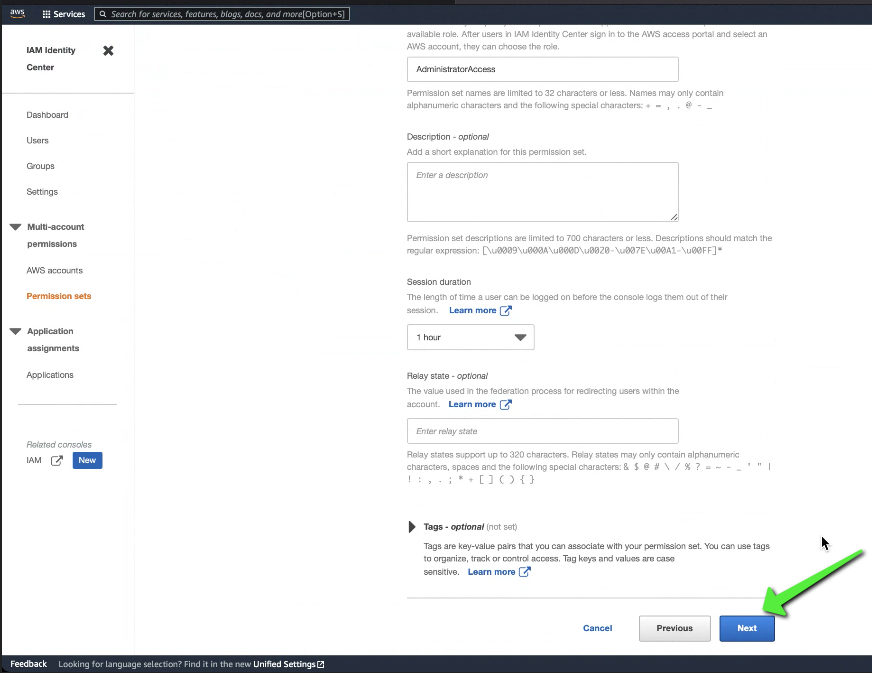872x673 pixels.
Task: Open Unified Settings link in footer
Action: pos(284,664)
